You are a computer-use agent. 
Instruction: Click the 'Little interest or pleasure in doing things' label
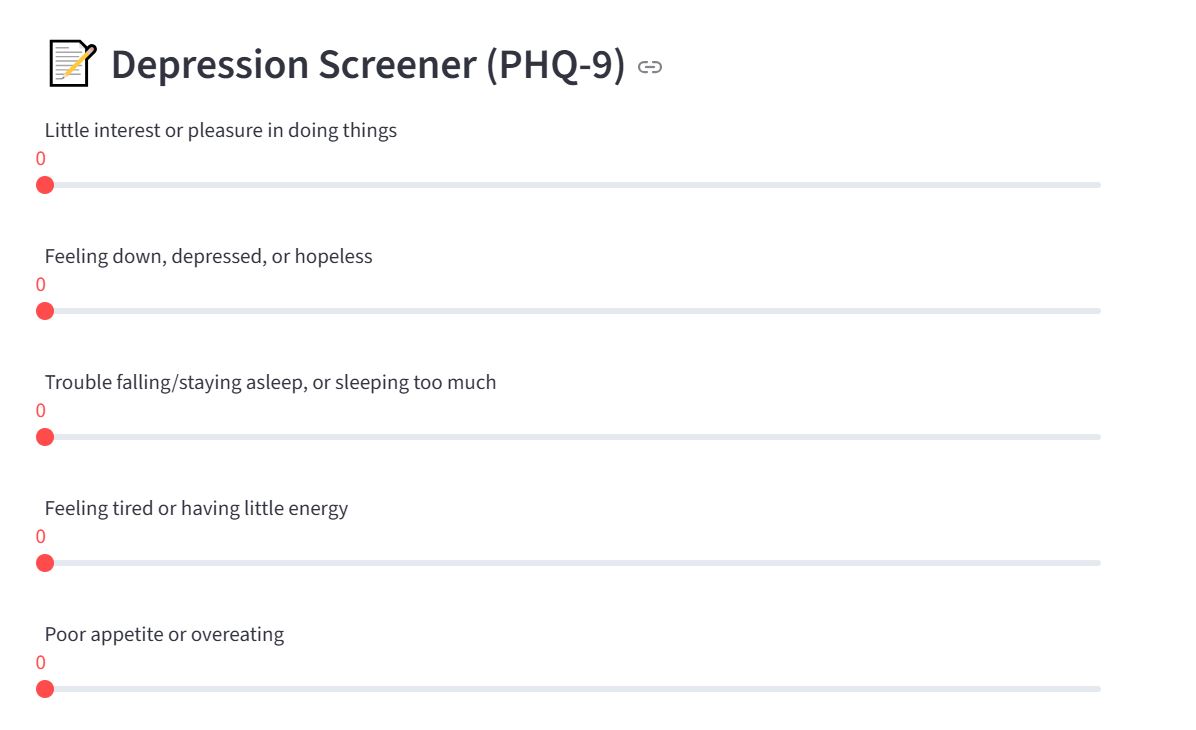221,130
